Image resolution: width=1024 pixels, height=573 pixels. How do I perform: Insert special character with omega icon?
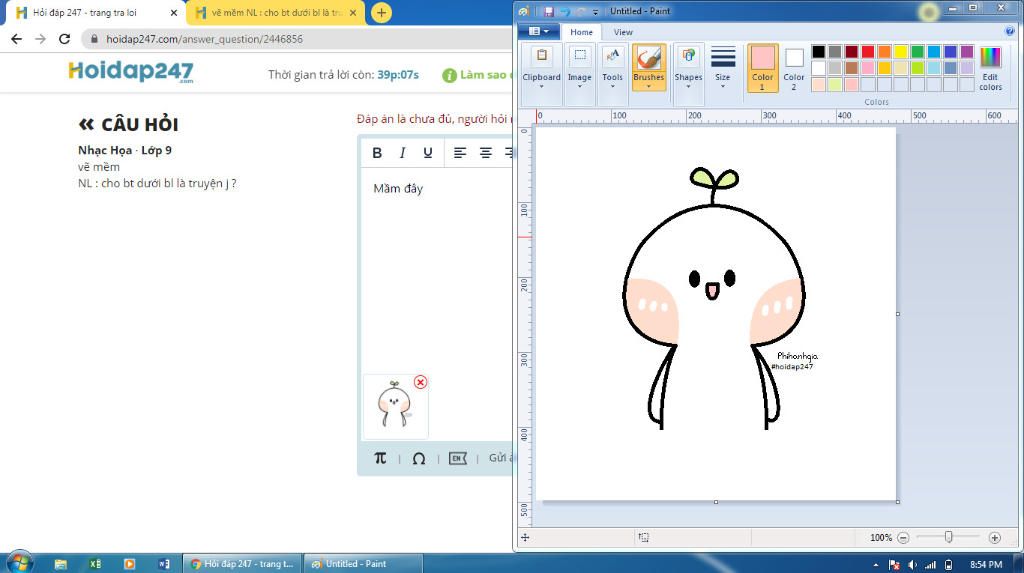coord(419,459)
